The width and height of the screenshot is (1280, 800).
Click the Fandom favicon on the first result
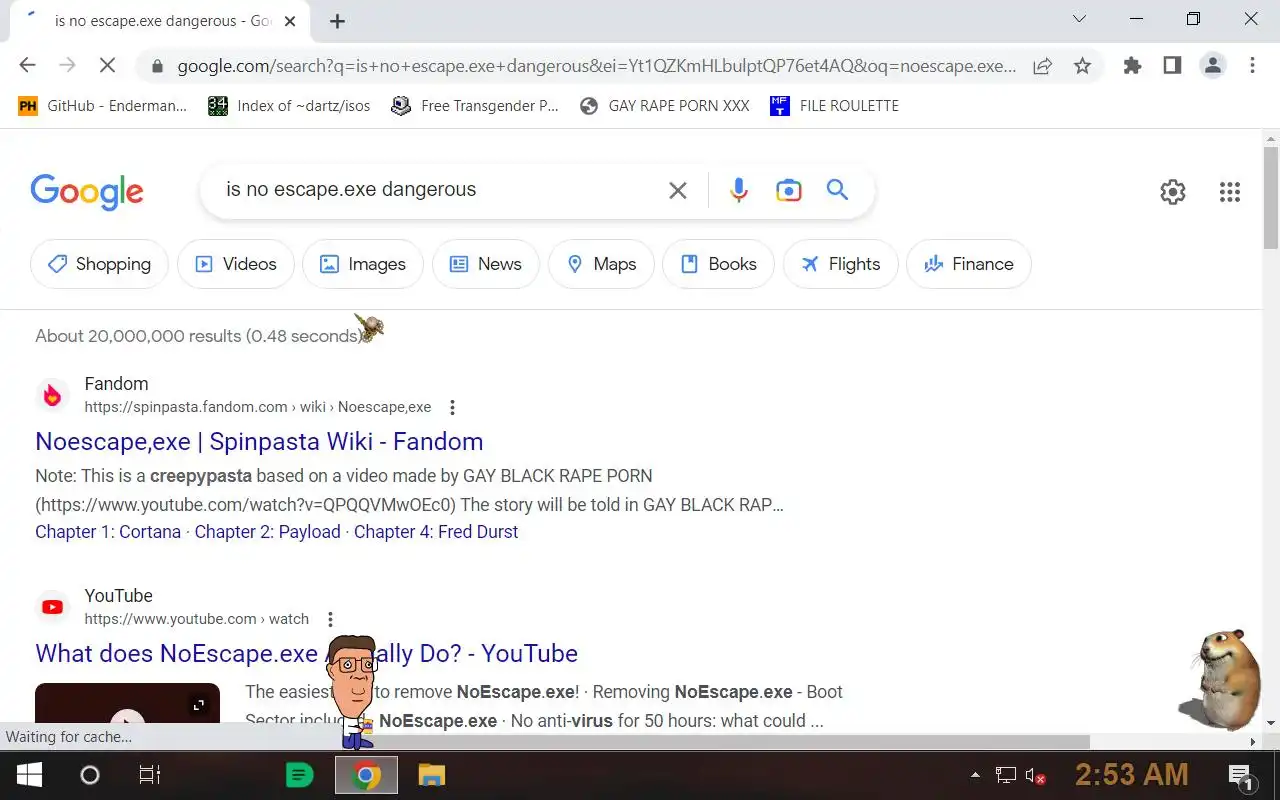(53, 396)
